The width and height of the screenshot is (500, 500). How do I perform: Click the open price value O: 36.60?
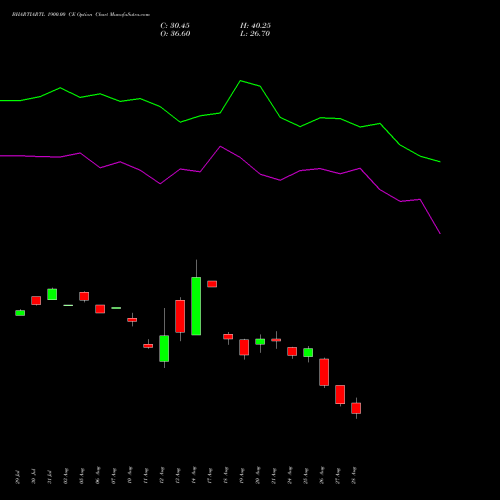click(x=175, y=34)
